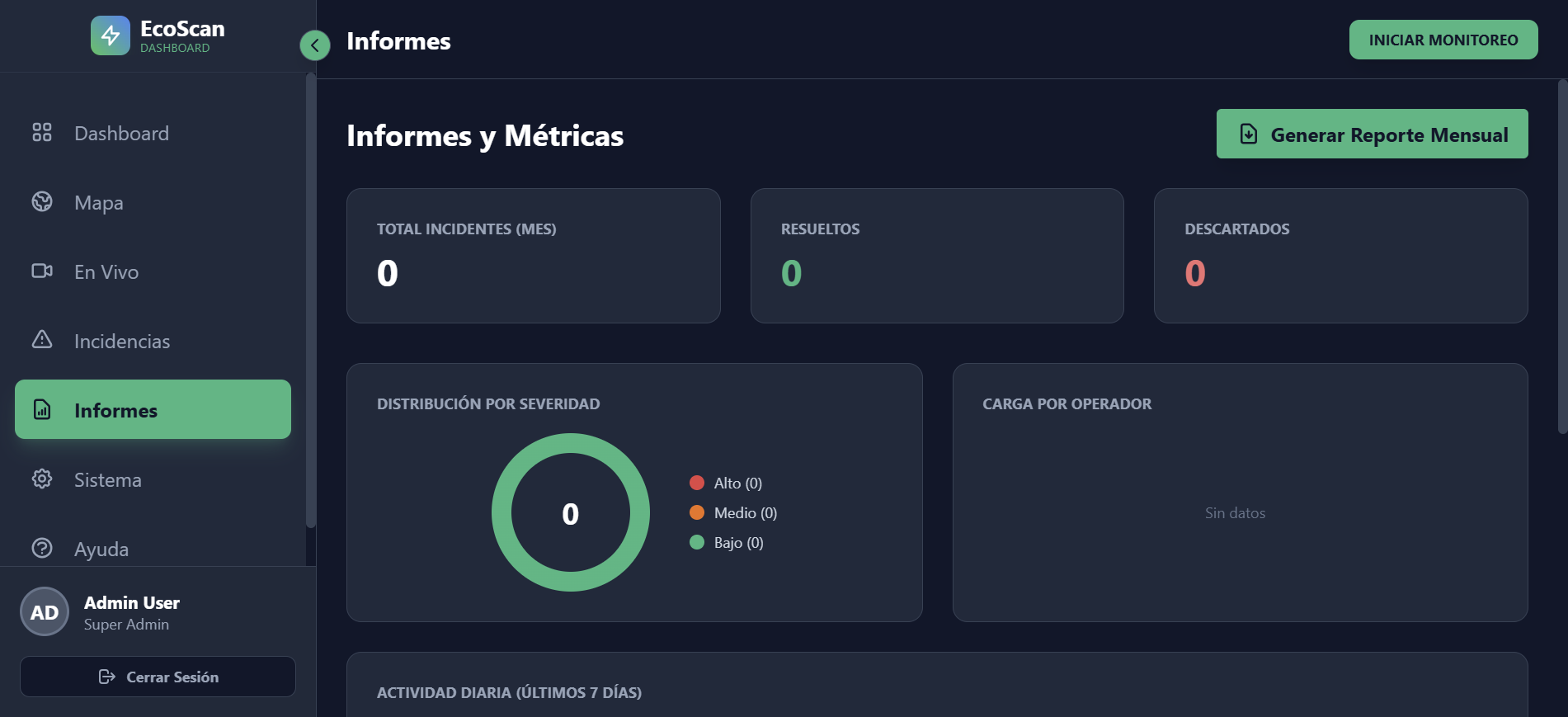
Task: Click the red Alto severity swatch
Action: [x=697, y=483]
